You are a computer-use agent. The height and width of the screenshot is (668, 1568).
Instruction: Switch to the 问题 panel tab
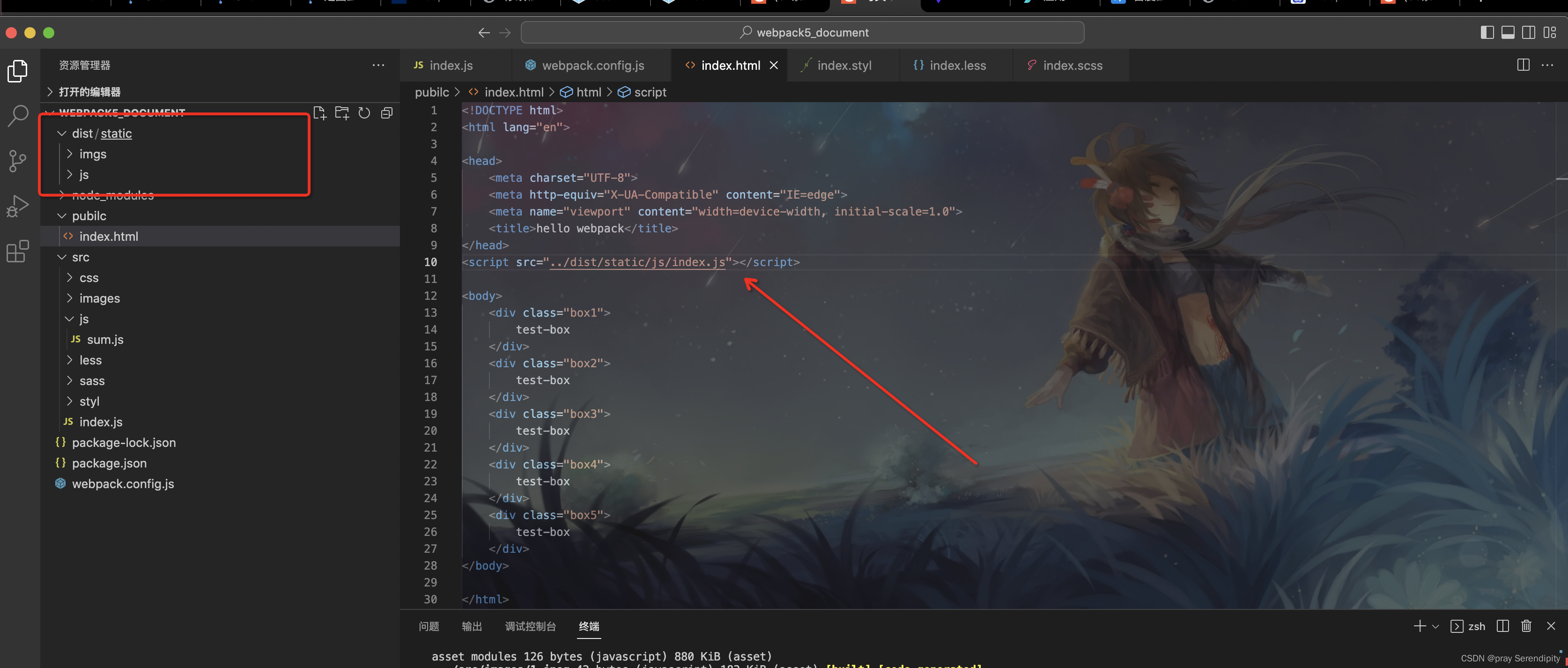429,627
